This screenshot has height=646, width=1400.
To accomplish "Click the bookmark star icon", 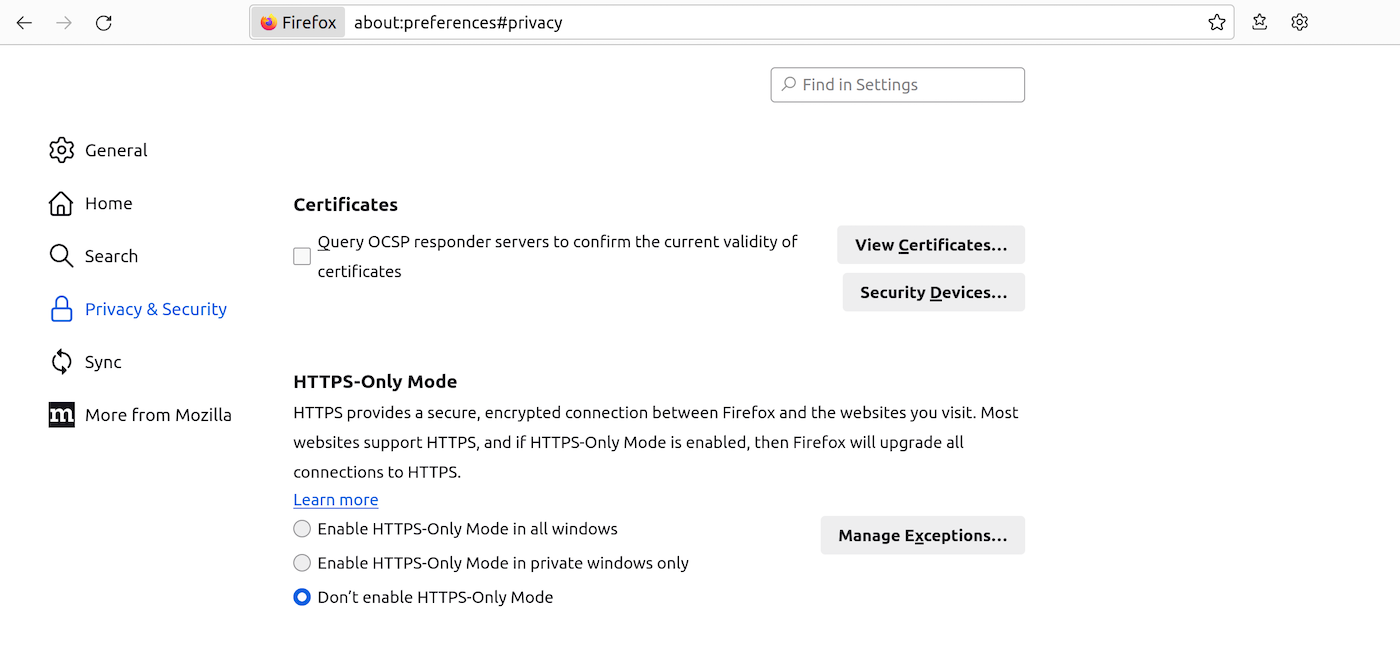I will pyautogui.click(x=1217, y=22).
